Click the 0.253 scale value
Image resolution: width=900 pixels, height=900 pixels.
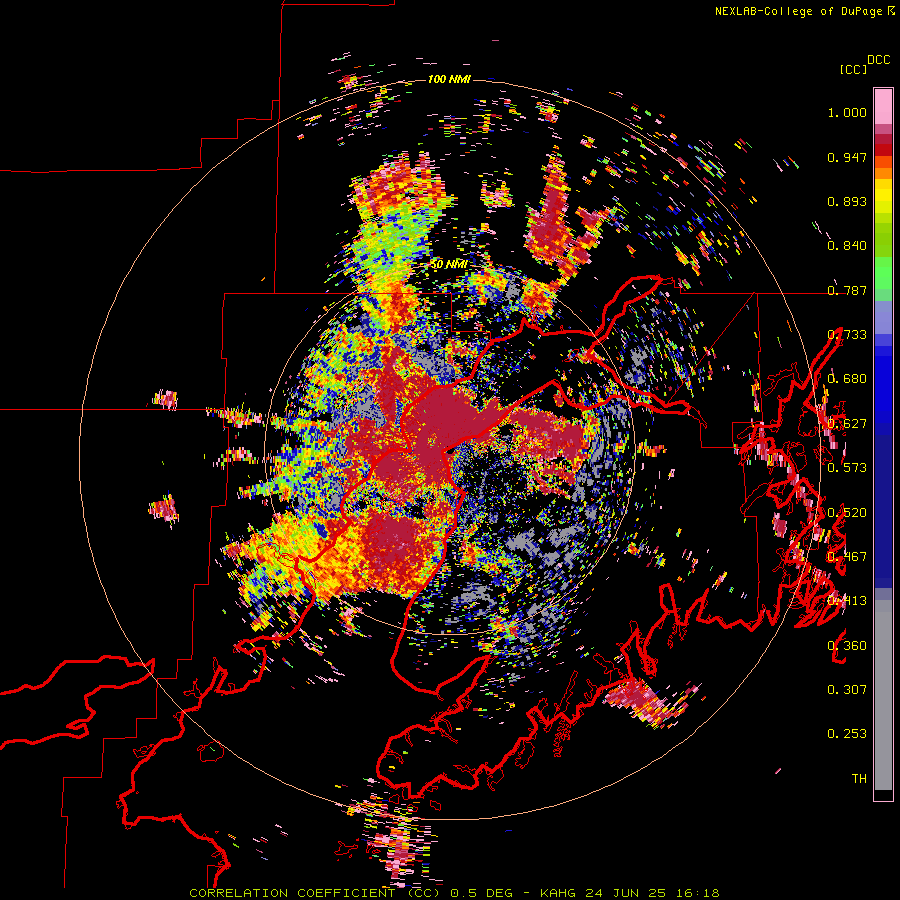pos(847,734)
